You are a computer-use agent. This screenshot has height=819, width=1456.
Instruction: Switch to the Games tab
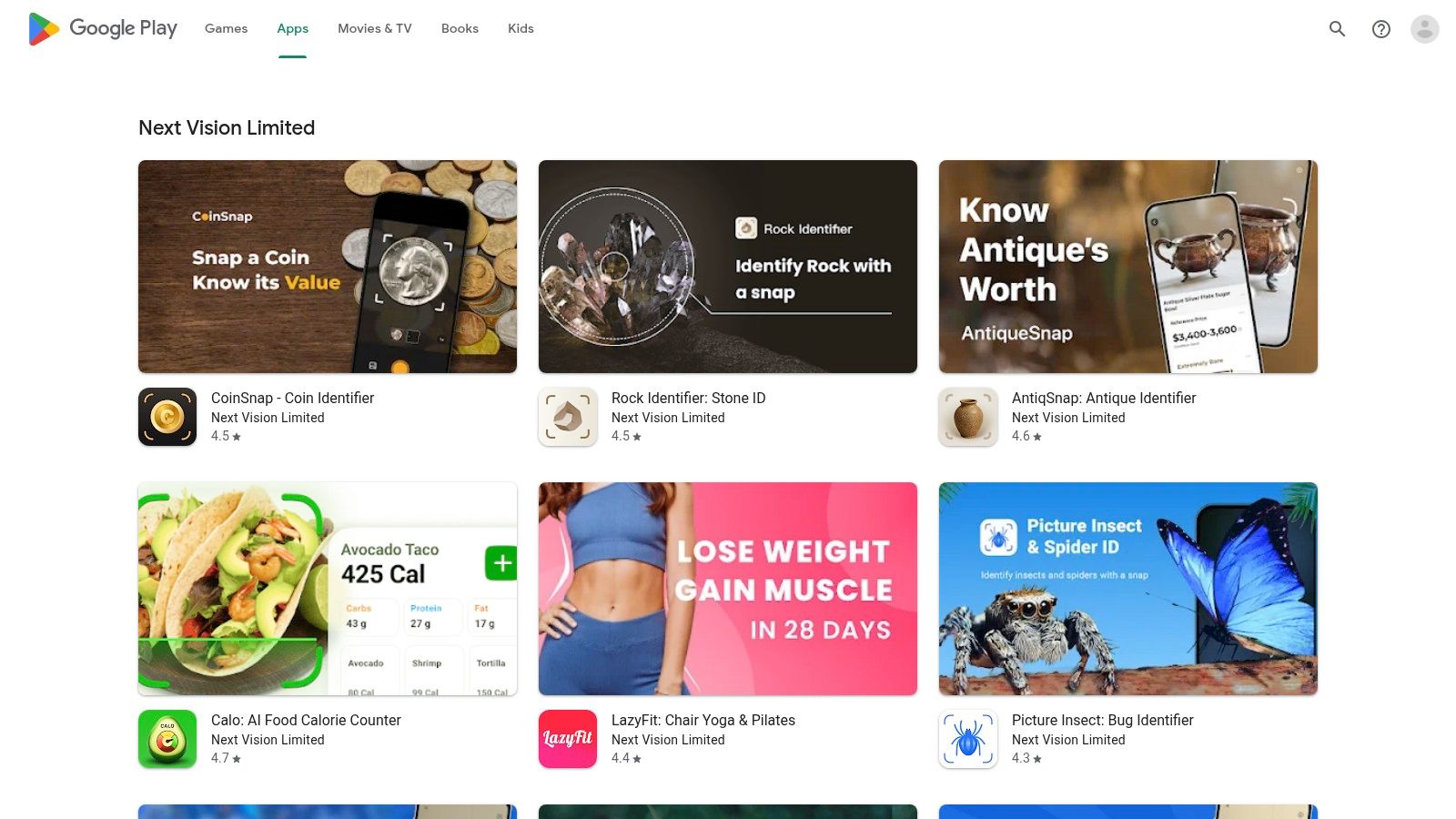226,29
